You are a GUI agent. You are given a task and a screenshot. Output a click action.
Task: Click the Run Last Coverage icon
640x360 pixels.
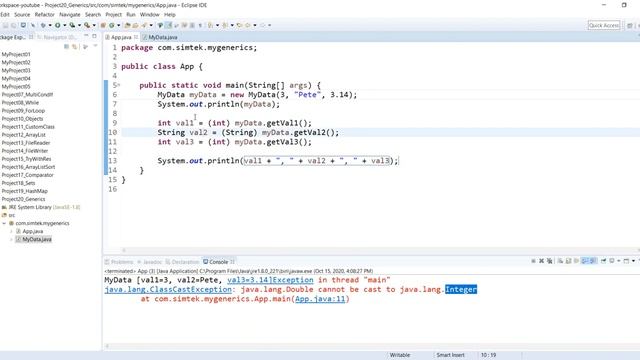(72, 25)
